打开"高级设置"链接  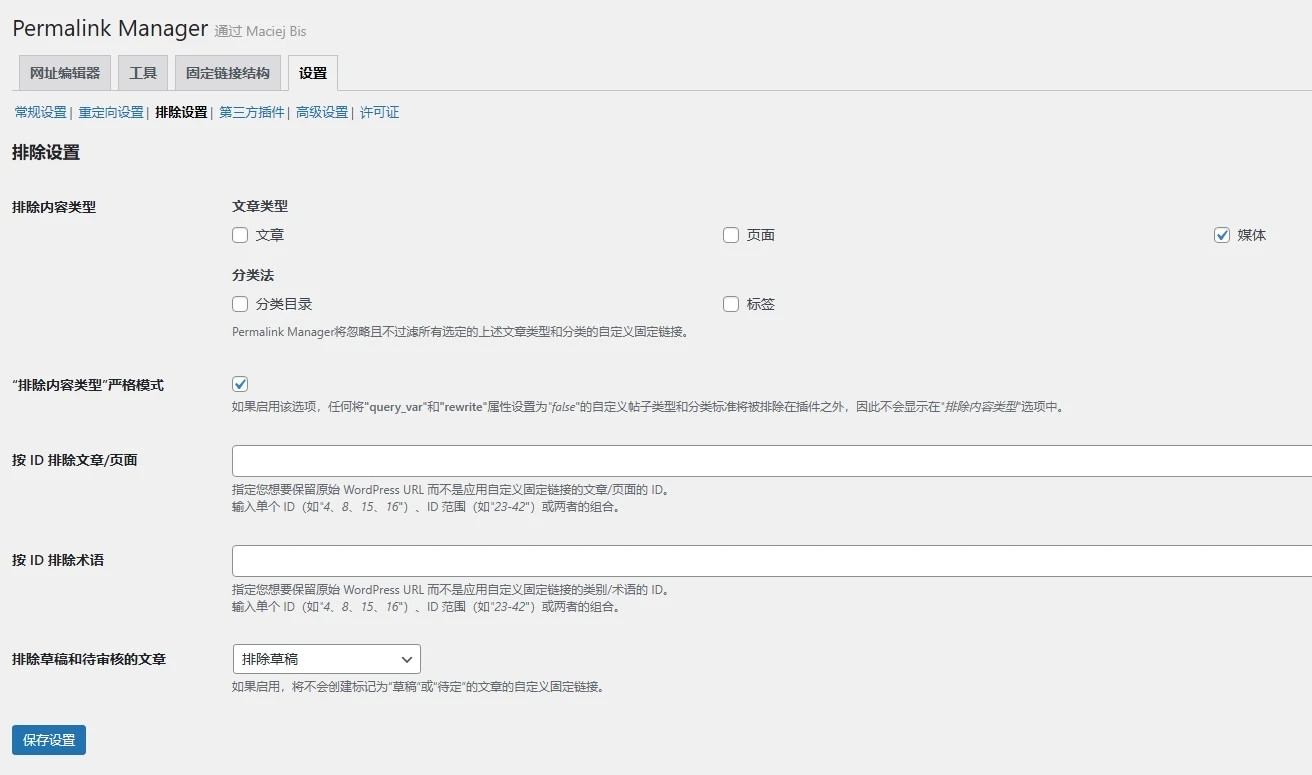coord(320,113)
